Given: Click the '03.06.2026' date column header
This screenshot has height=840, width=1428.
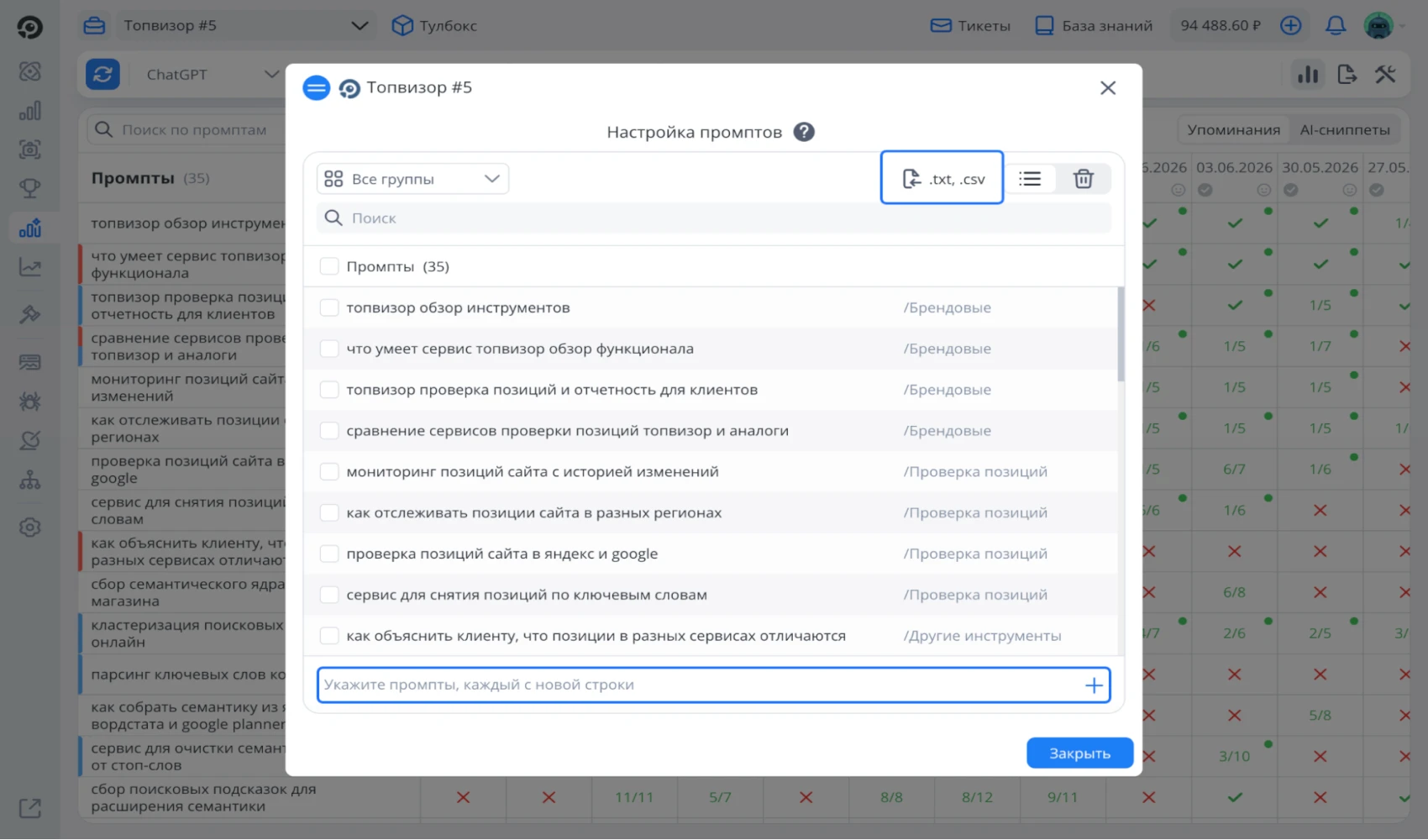Looking at the screenshot, I should coord(1234,167).
